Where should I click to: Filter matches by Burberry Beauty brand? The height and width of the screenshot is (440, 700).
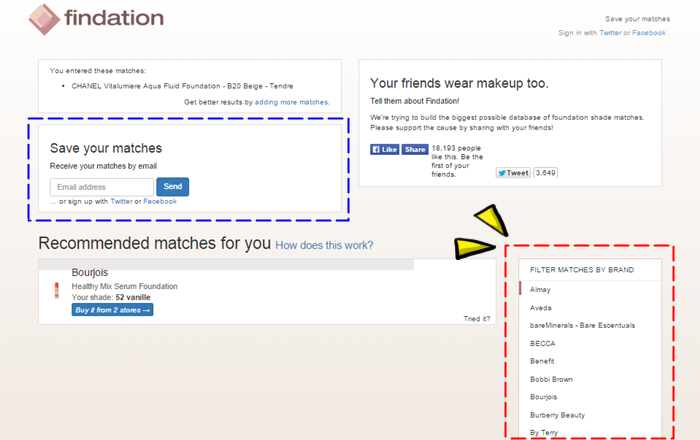(557, 415)
